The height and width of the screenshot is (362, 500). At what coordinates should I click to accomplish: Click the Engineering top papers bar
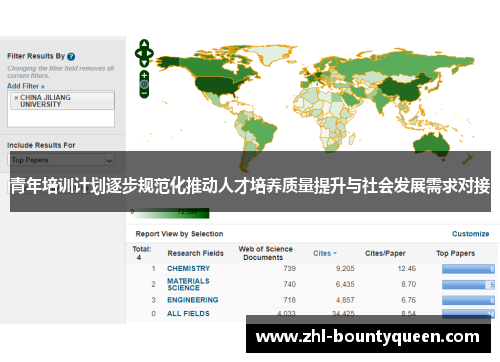click(x=468, y=300)
